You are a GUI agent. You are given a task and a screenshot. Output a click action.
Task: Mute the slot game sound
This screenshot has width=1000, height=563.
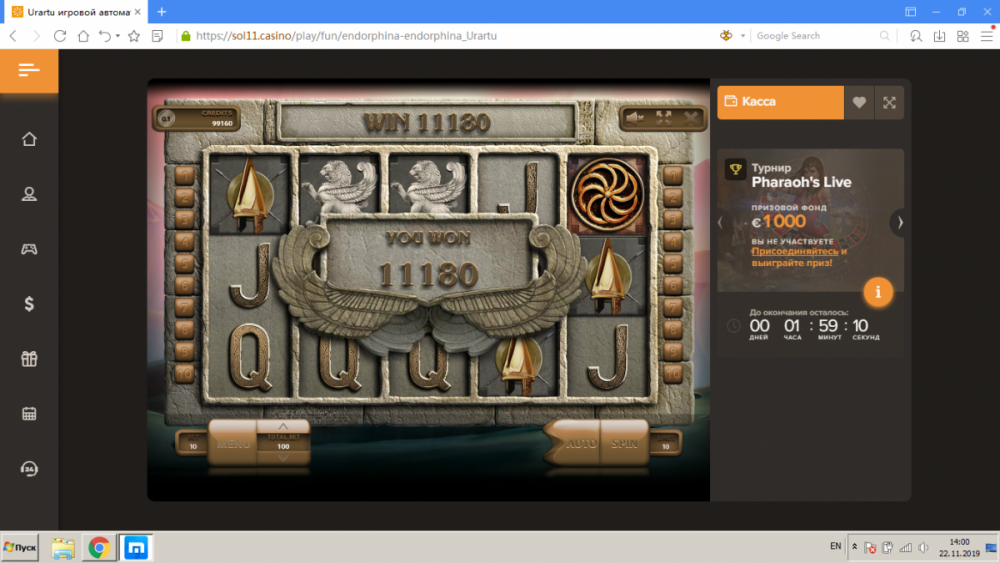(634, 118)
